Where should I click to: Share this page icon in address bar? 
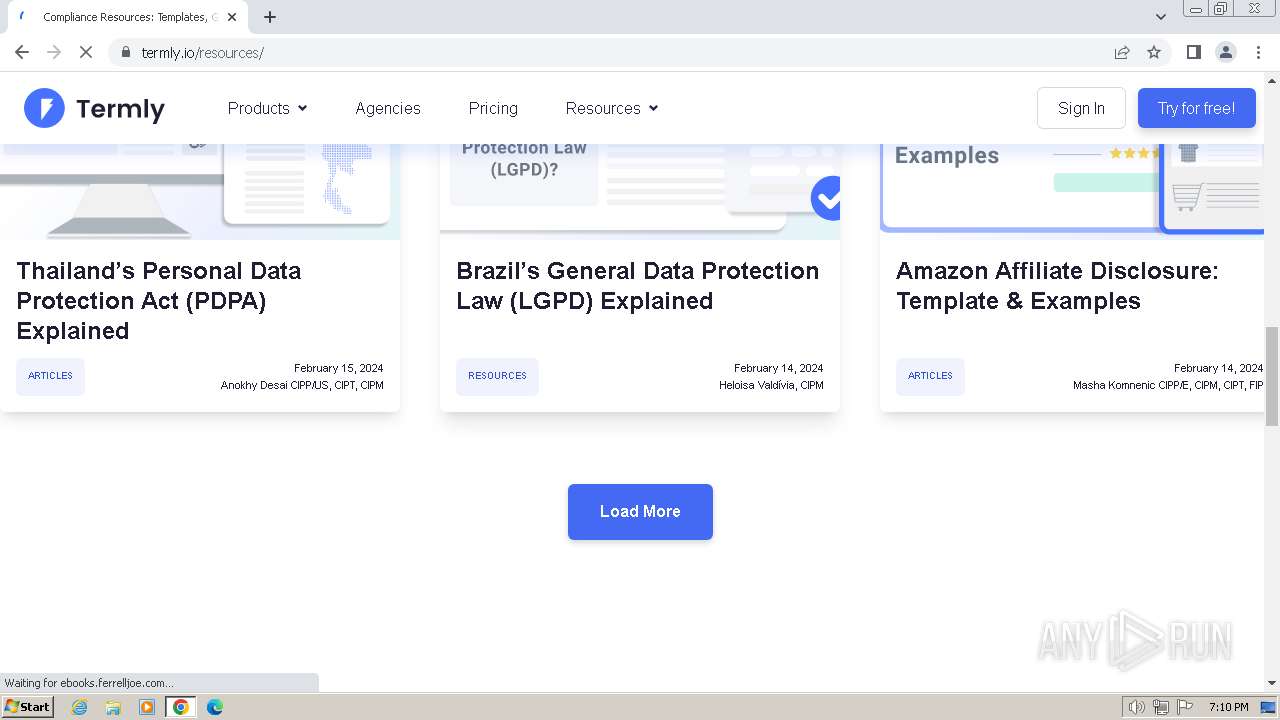[1122, 52]
